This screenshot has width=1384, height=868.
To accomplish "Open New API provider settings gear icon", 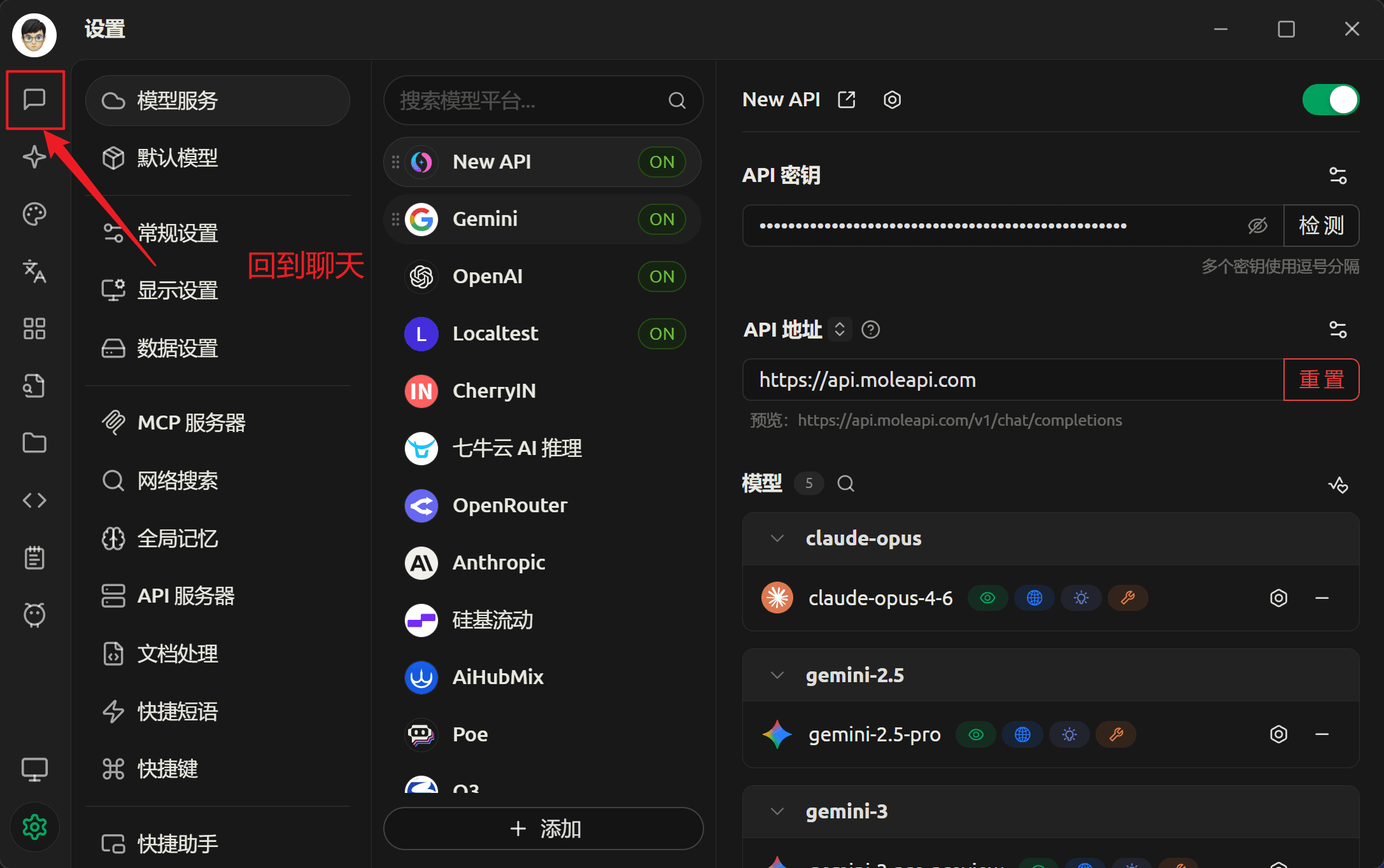I will pyautogui.click(x=891, y=99).
